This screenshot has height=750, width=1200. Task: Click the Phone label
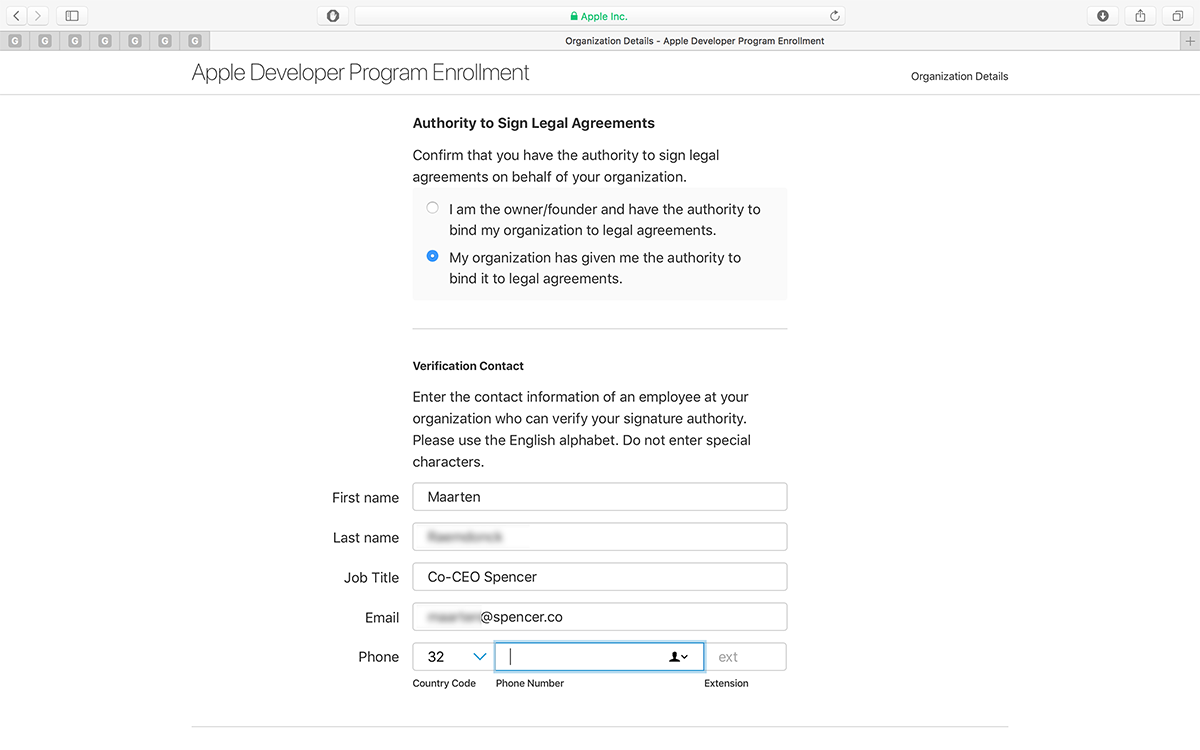pyautogui.click(x=379, y=657)
